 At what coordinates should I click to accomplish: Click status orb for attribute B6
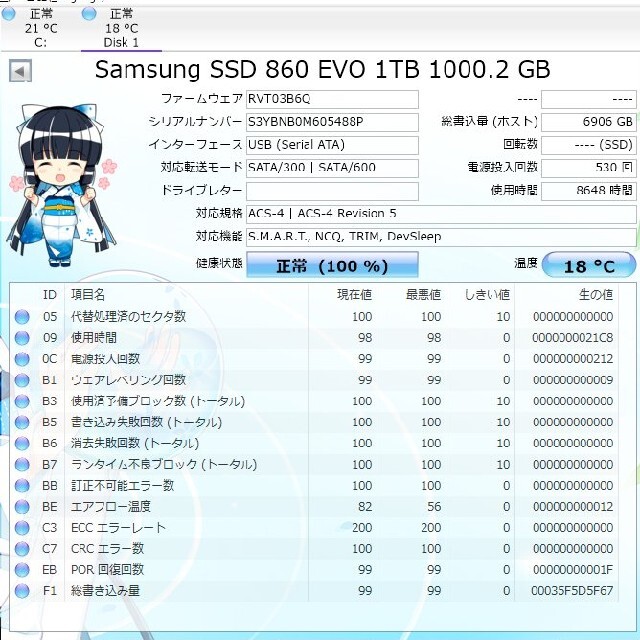pos(22,443)
